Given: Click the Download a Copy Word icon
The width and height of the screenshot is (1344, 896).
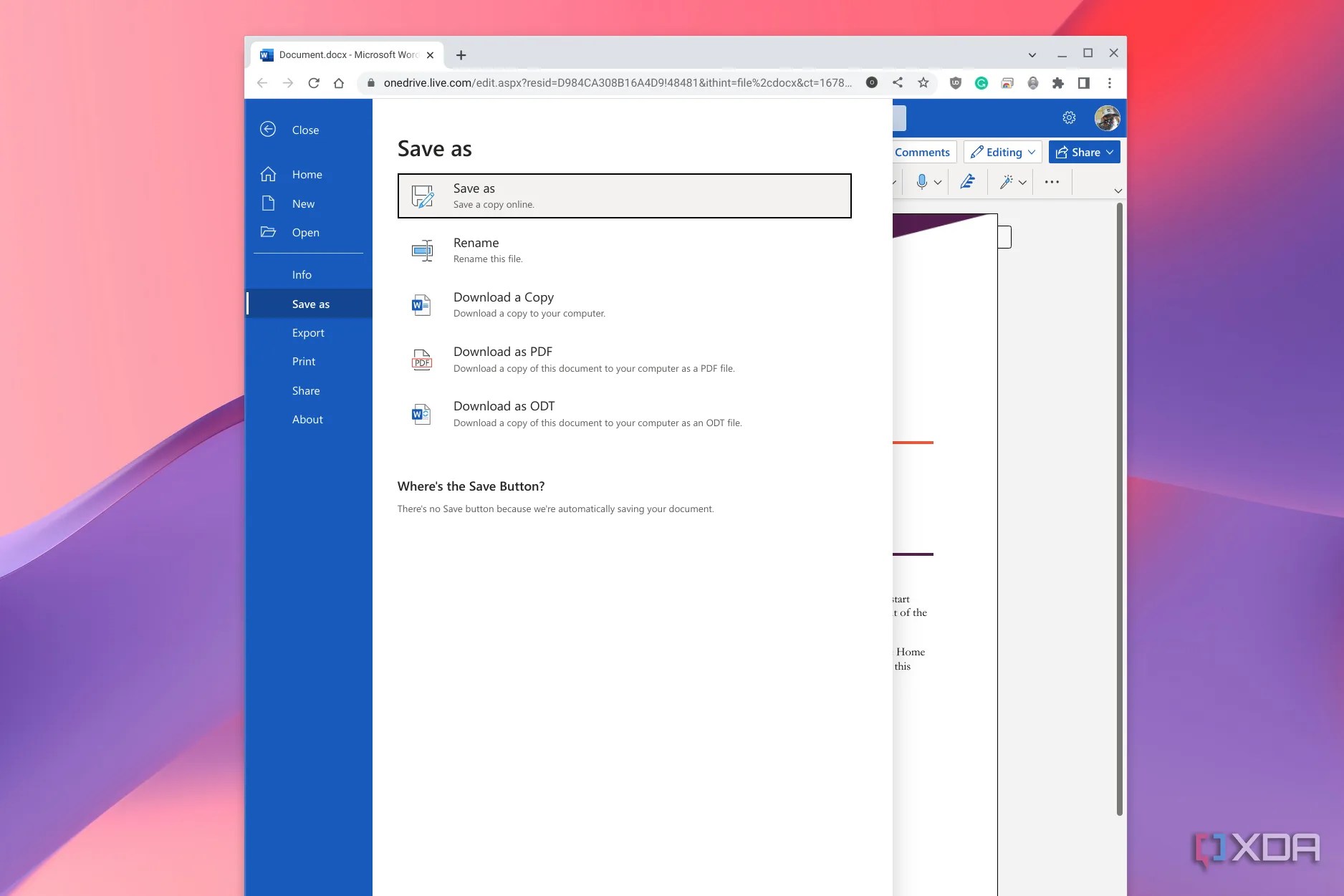Looking at the screenshot, I should (x=422, y=304).
